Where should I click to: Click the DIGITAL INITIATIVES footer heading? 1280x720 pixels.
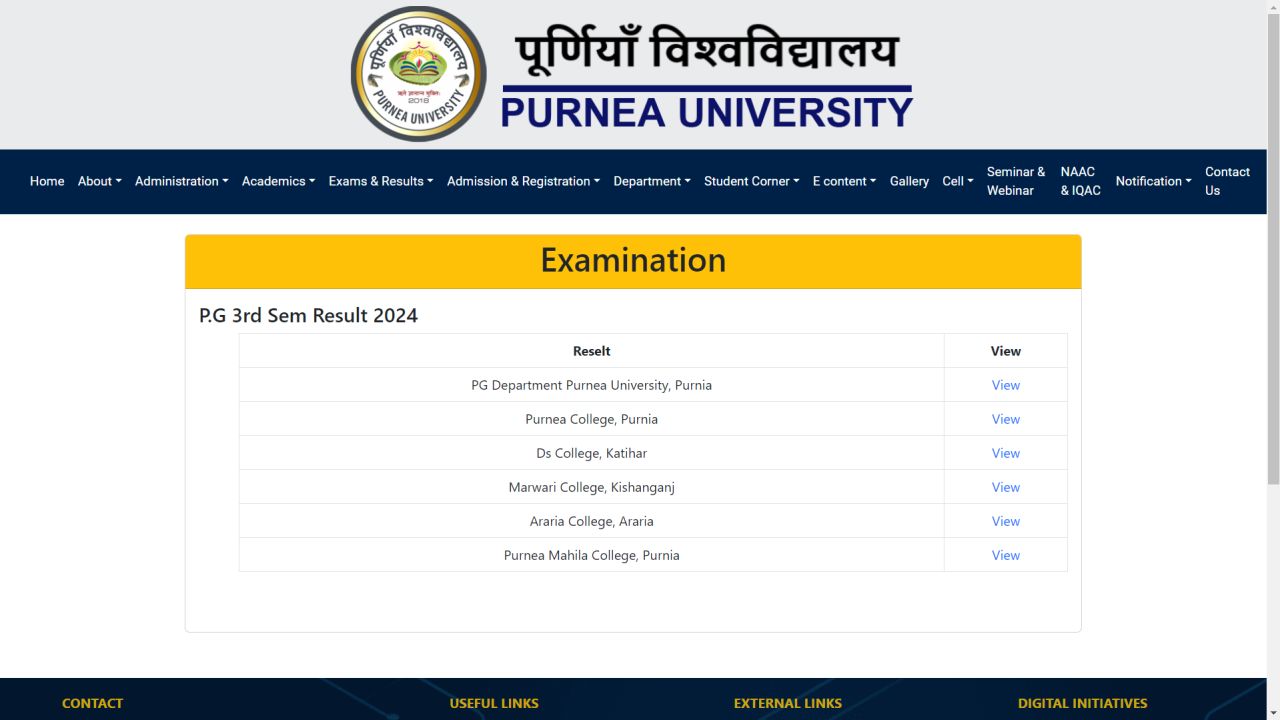(1083, 703)
